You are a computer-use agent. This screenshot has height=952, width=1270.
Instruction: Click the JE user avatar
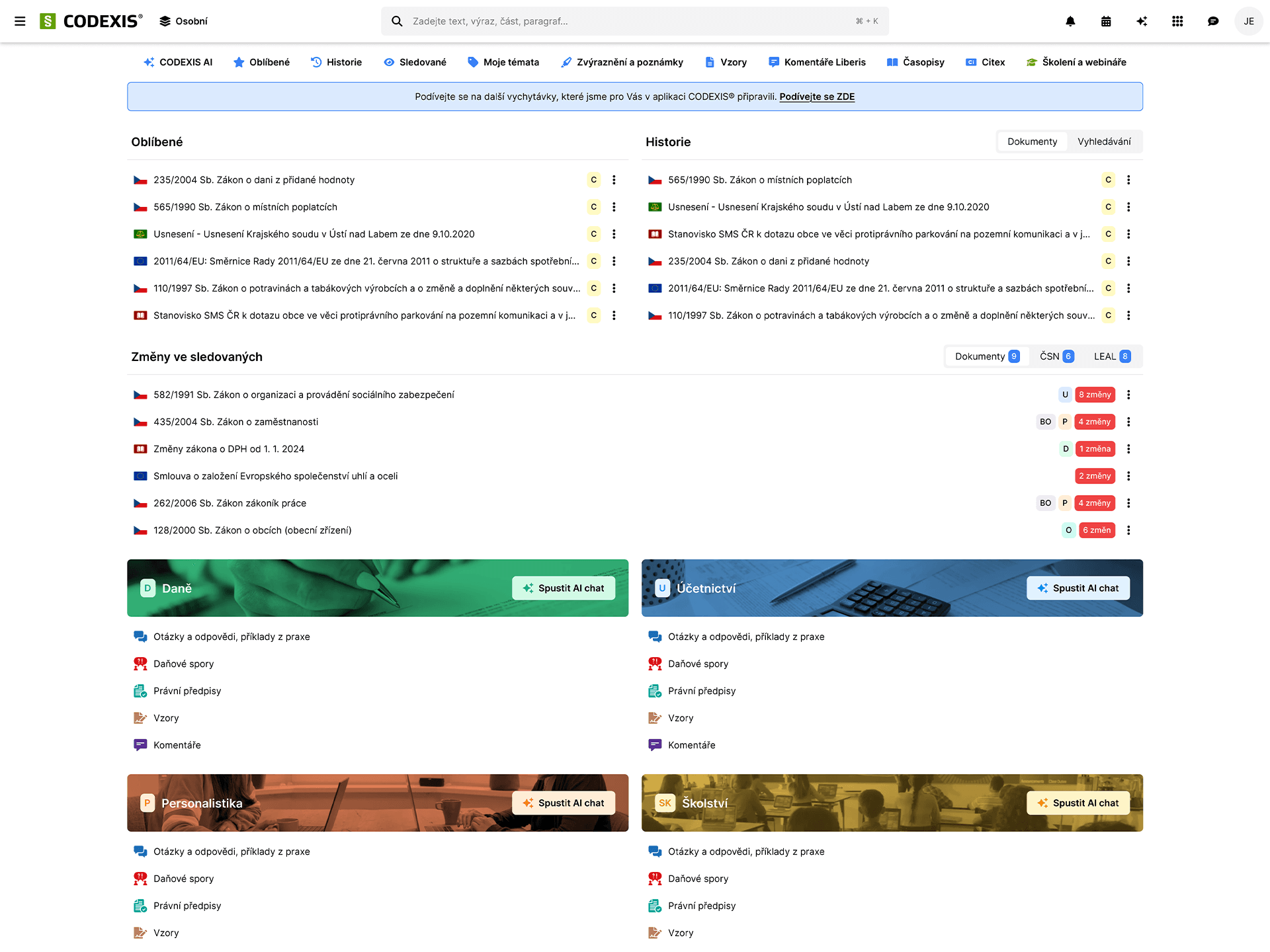point(1249,21)
